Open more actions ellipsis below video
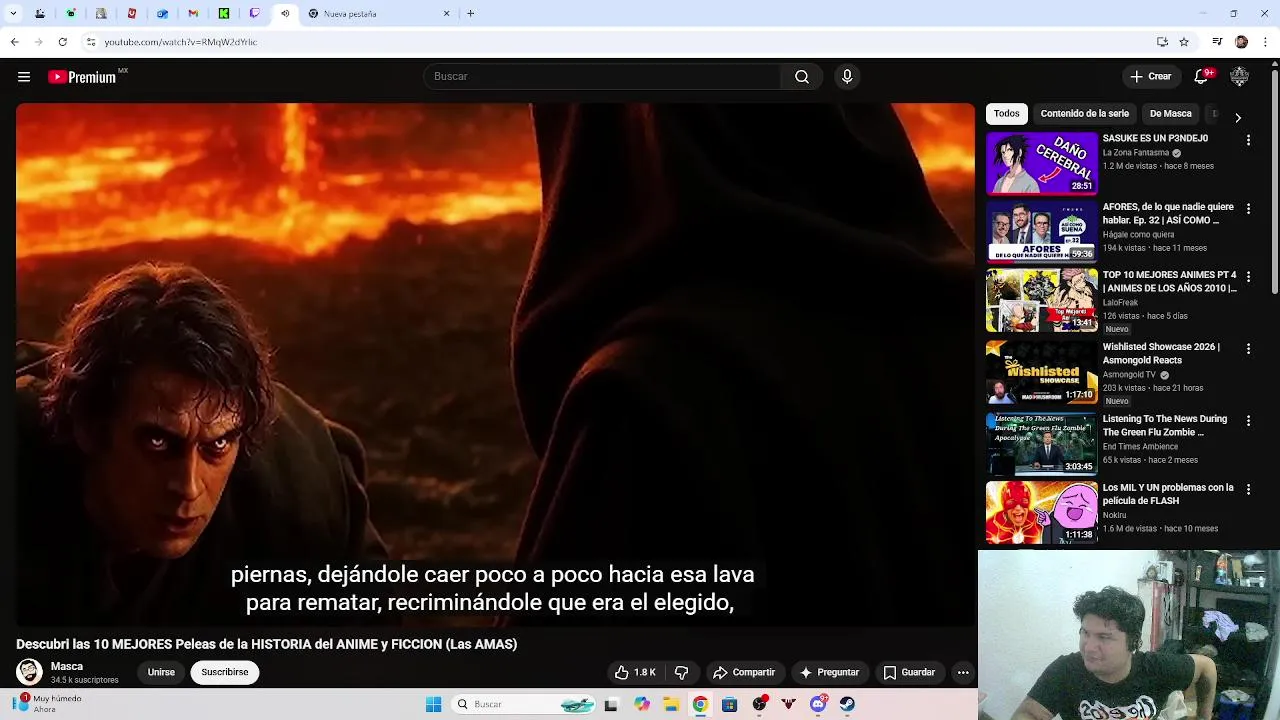Screen dimensions: 1280x720 pos(963,673)
